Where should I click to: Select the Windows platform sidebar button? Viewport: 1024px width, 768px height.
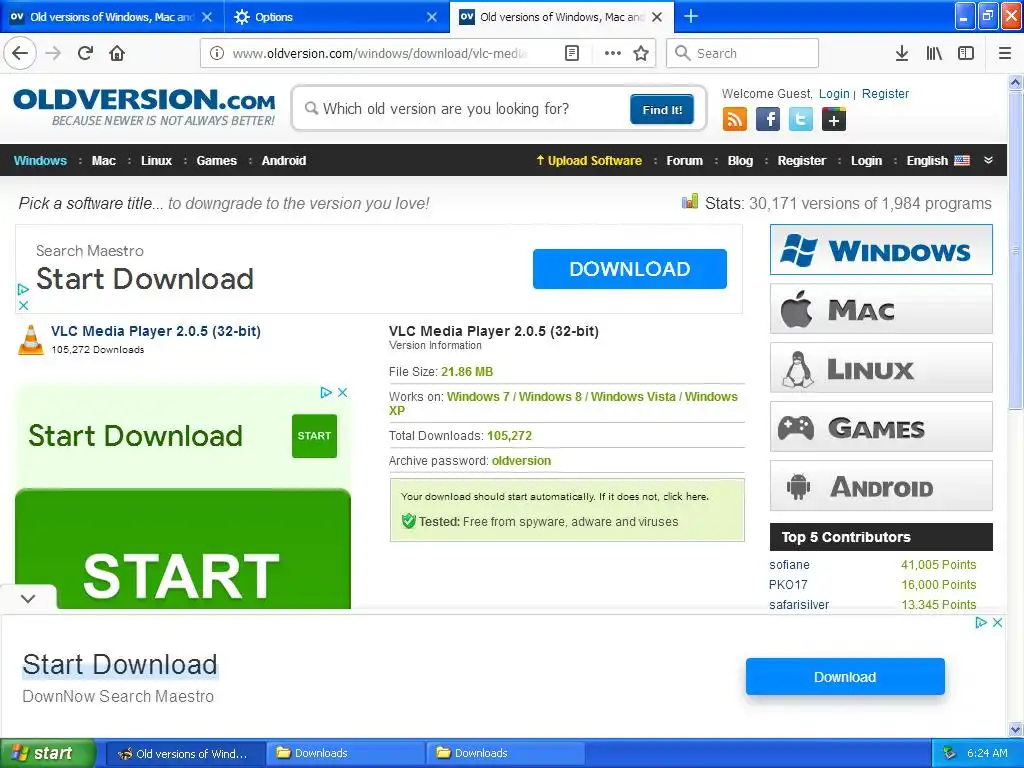[x=881, y=250]
